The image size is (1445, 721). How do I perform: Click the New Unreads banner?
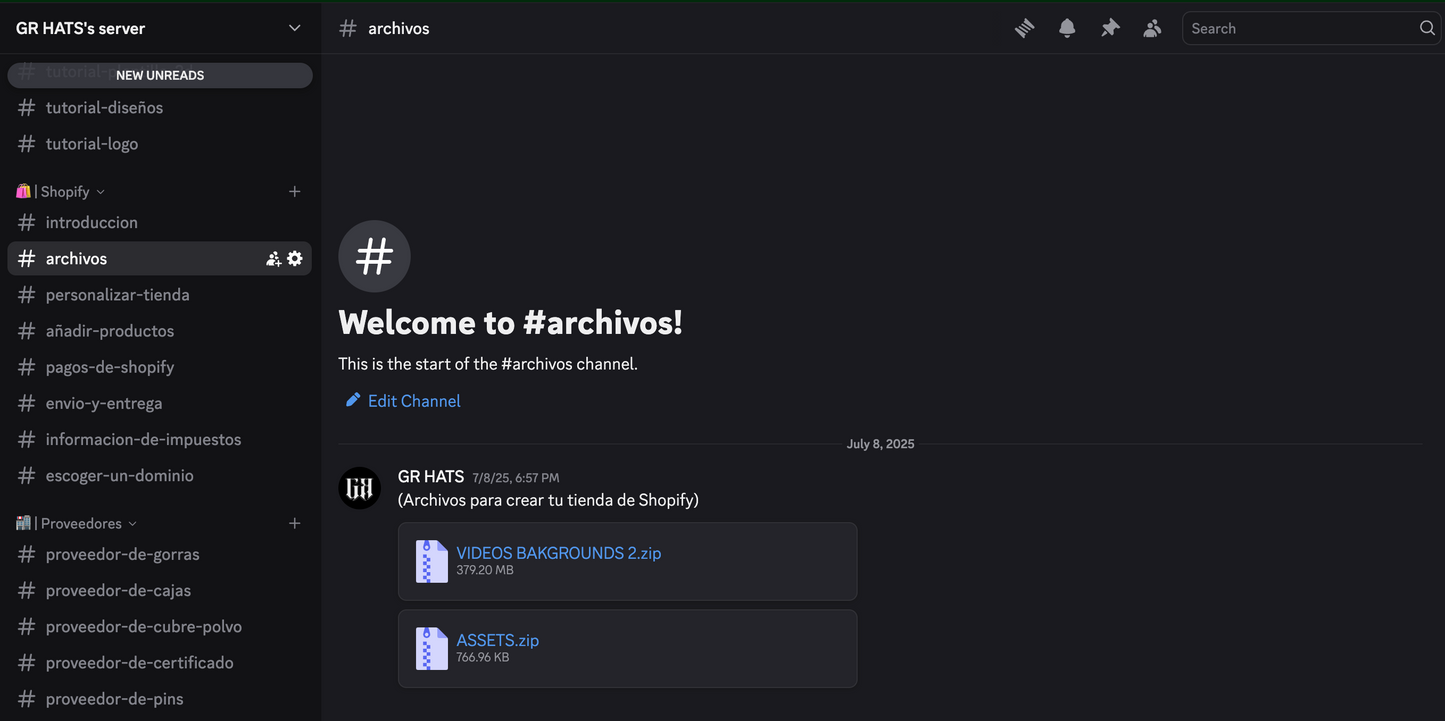[x=160, y=75]
